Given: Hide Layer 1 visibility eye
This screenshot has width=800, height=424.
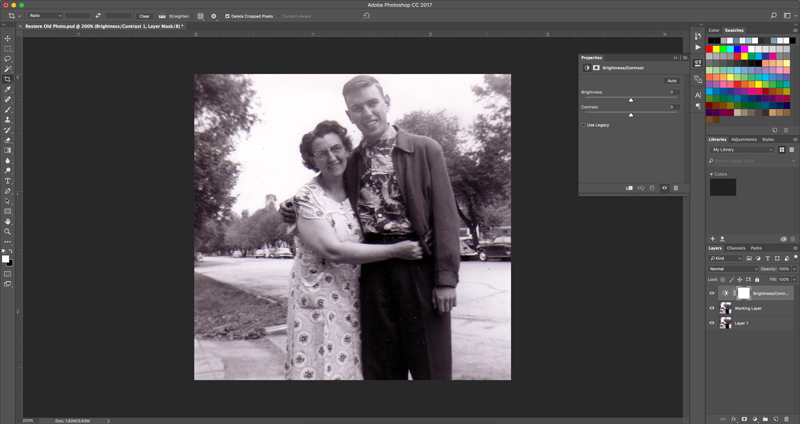Looking at the screenshot, I should point(712,323).
